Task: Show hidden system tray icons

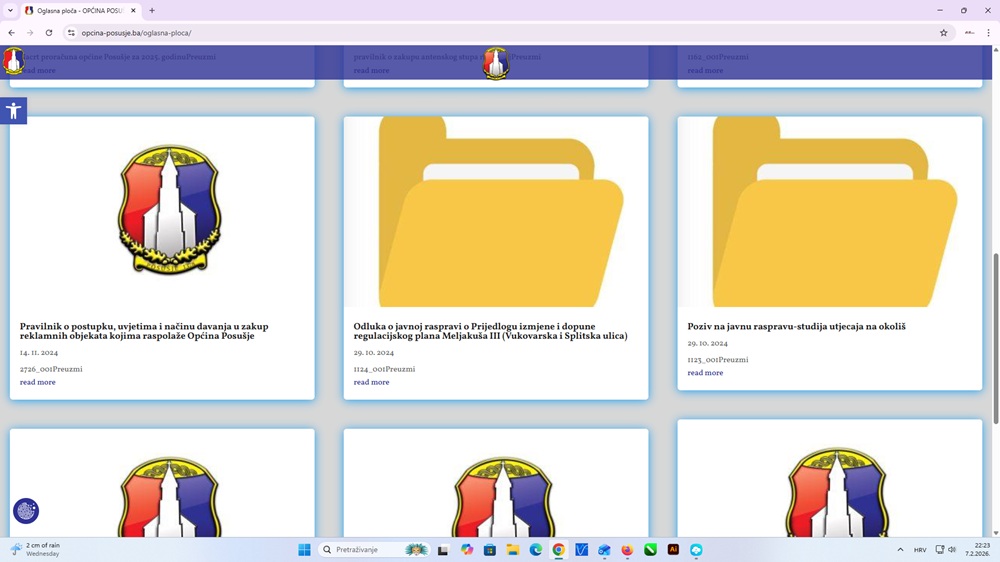Action: pyautogui.click(x=900, y=549)
